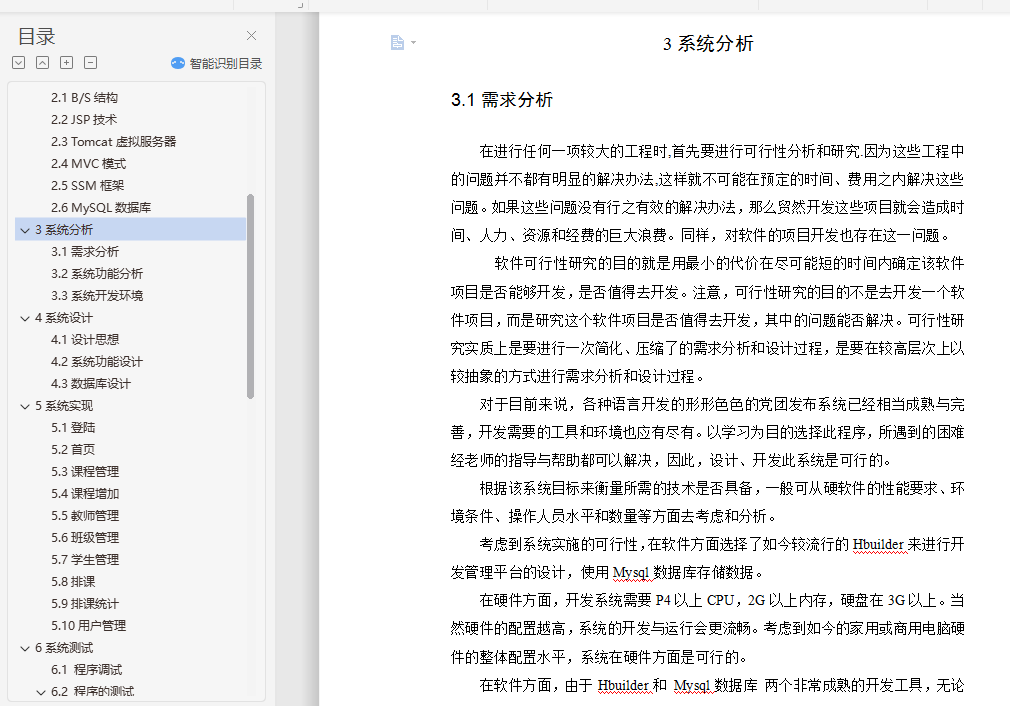
Task: Go to 5.2 首页 heading
Action: (73, 450)
